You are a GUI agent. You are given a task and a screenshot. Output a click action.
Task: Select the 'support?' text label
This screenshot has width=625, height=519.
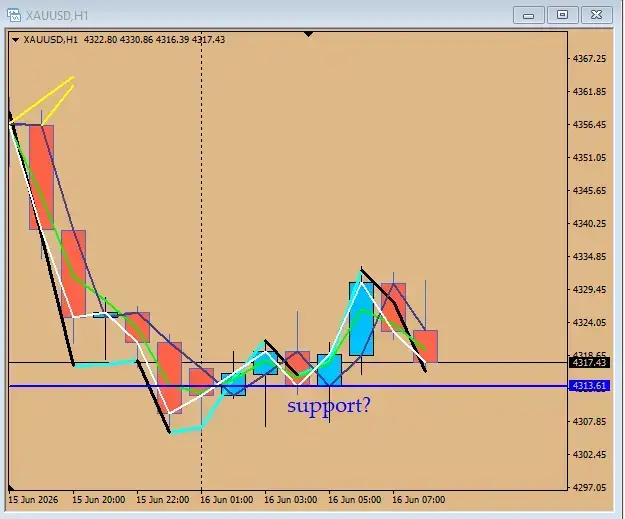pos(329,406)
